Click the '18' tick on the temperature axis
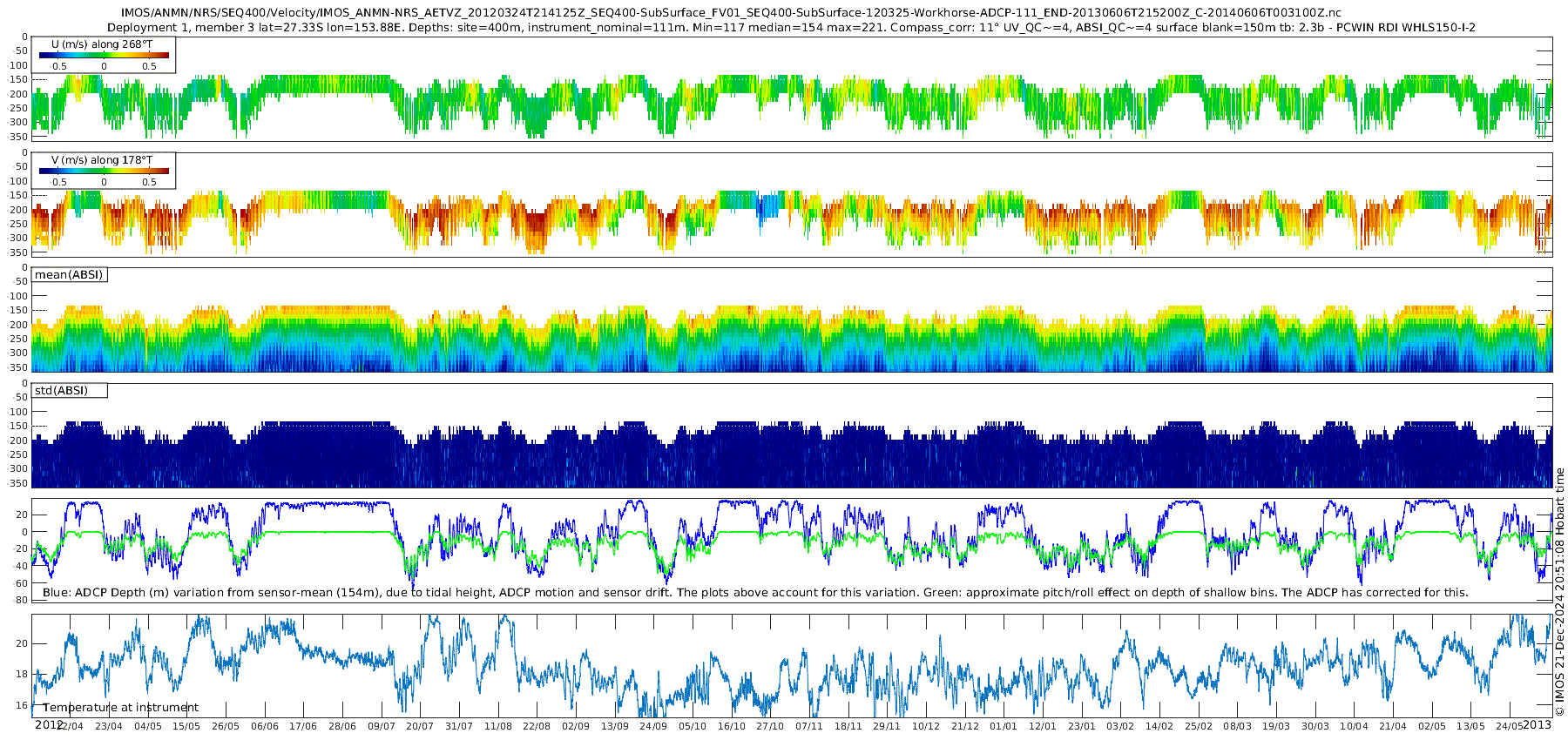Image resolution: width=1568 pixels, height=740 pixels. pyautogui.click(x=23, y=674)
